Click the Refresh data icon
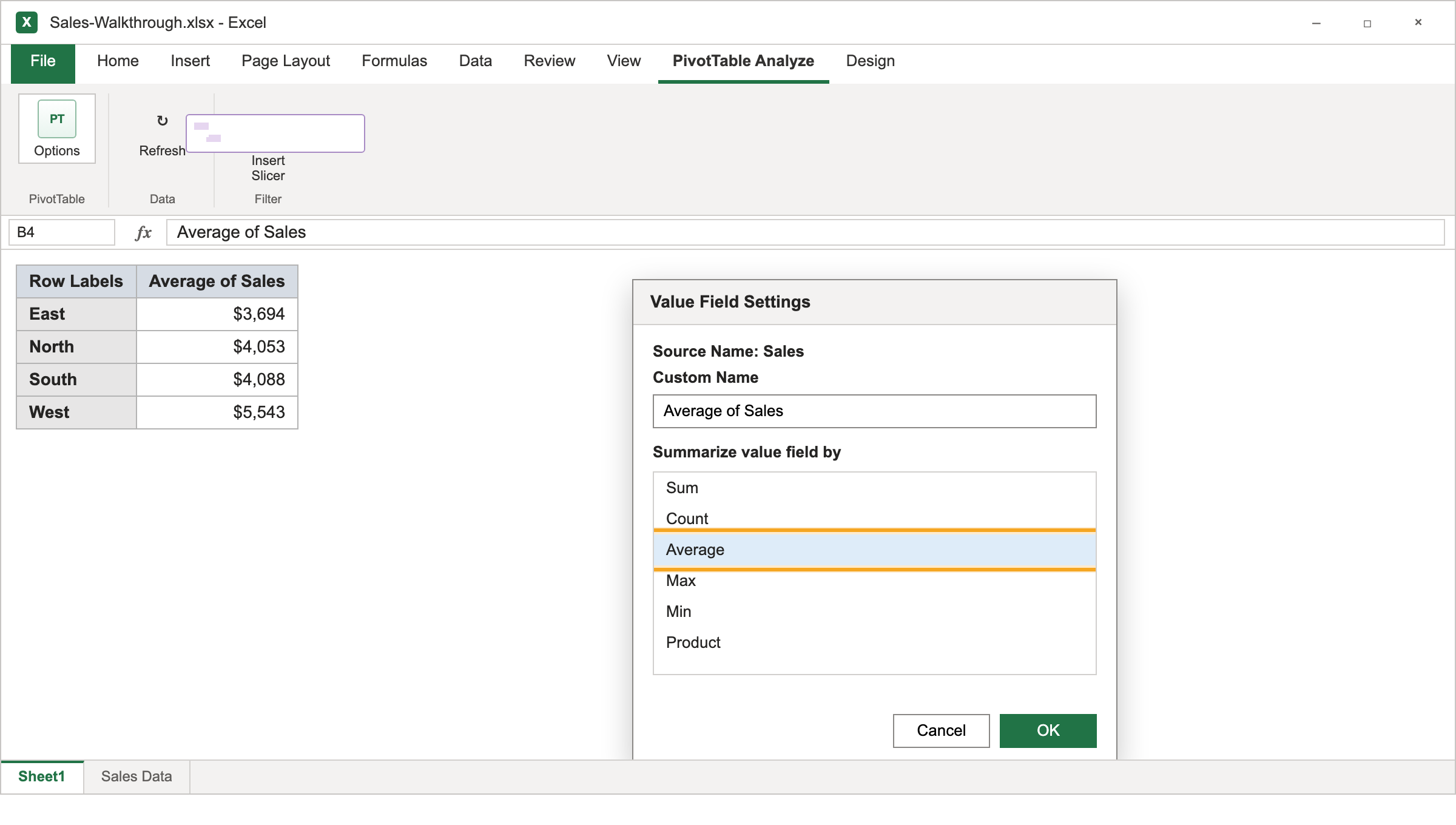 [162, 120]
